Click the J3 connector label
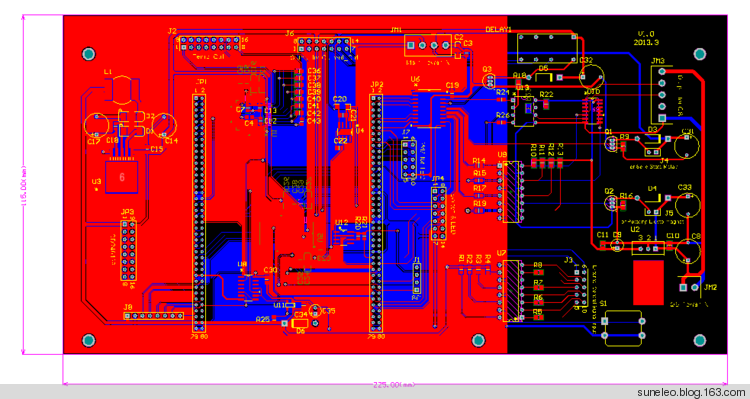 pyautogui.click(x=568, y=260)
